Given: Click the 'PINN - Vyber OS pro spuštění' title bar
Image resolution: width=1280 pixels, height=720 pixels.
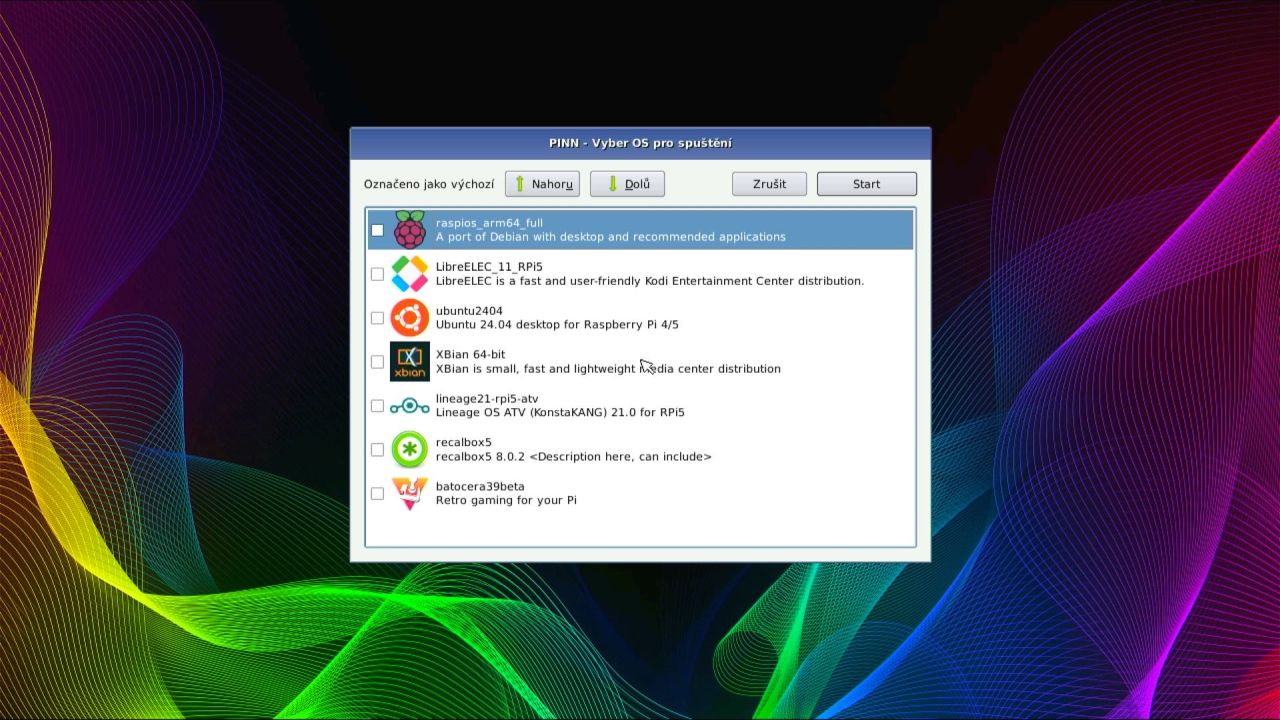Looking at the screenshot, I should point(640,143).
